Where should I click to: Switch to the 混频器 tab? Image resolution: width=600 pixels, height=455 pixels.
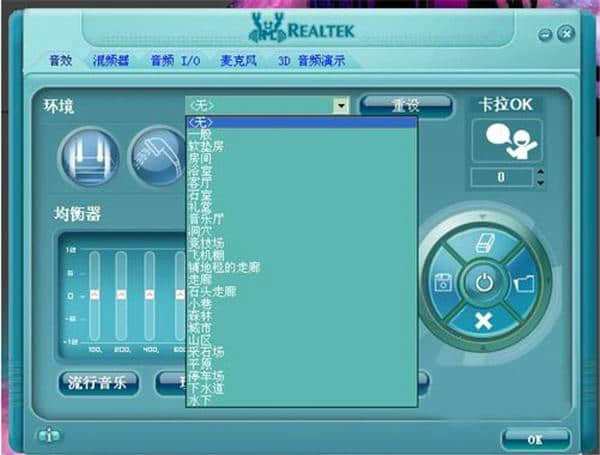[x=111, y=61]
